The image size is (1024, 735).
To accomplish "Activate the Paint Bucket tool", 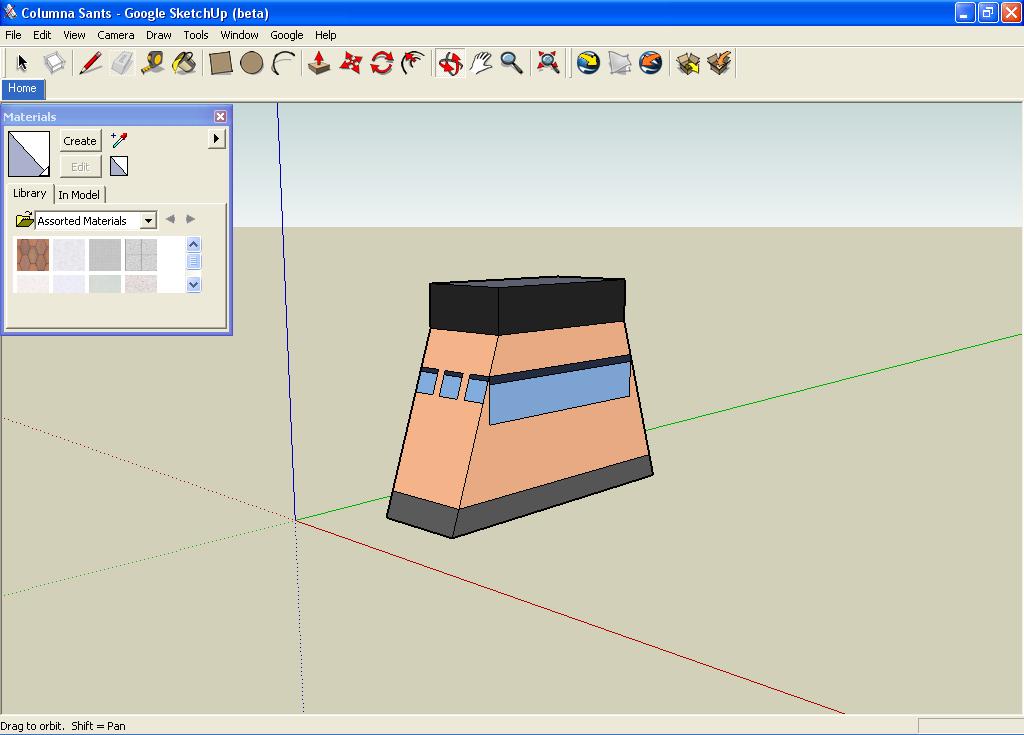I will tap(184, 63).
